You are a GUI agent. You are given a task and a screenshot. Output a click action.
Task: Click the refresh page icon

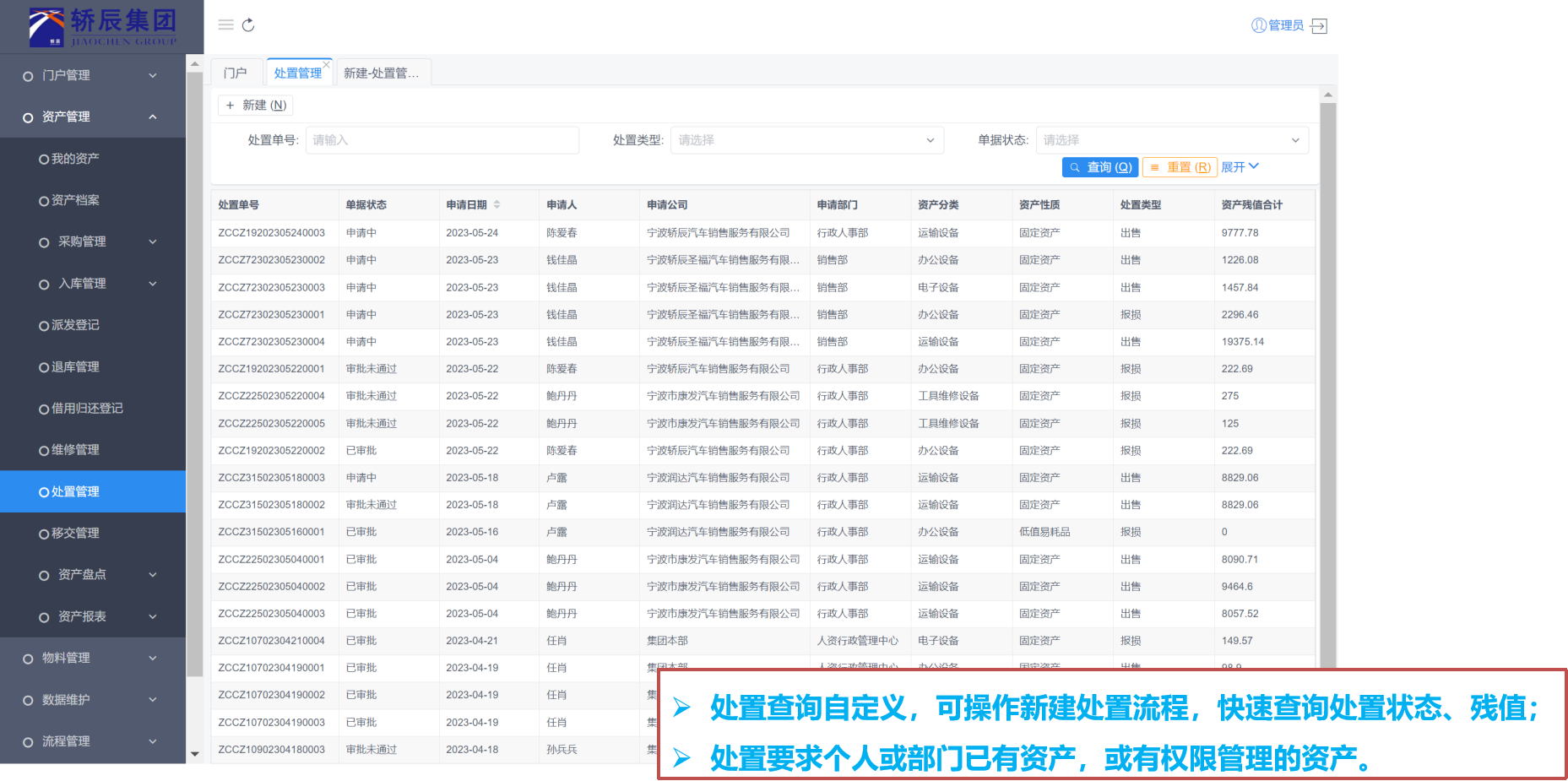248,25
